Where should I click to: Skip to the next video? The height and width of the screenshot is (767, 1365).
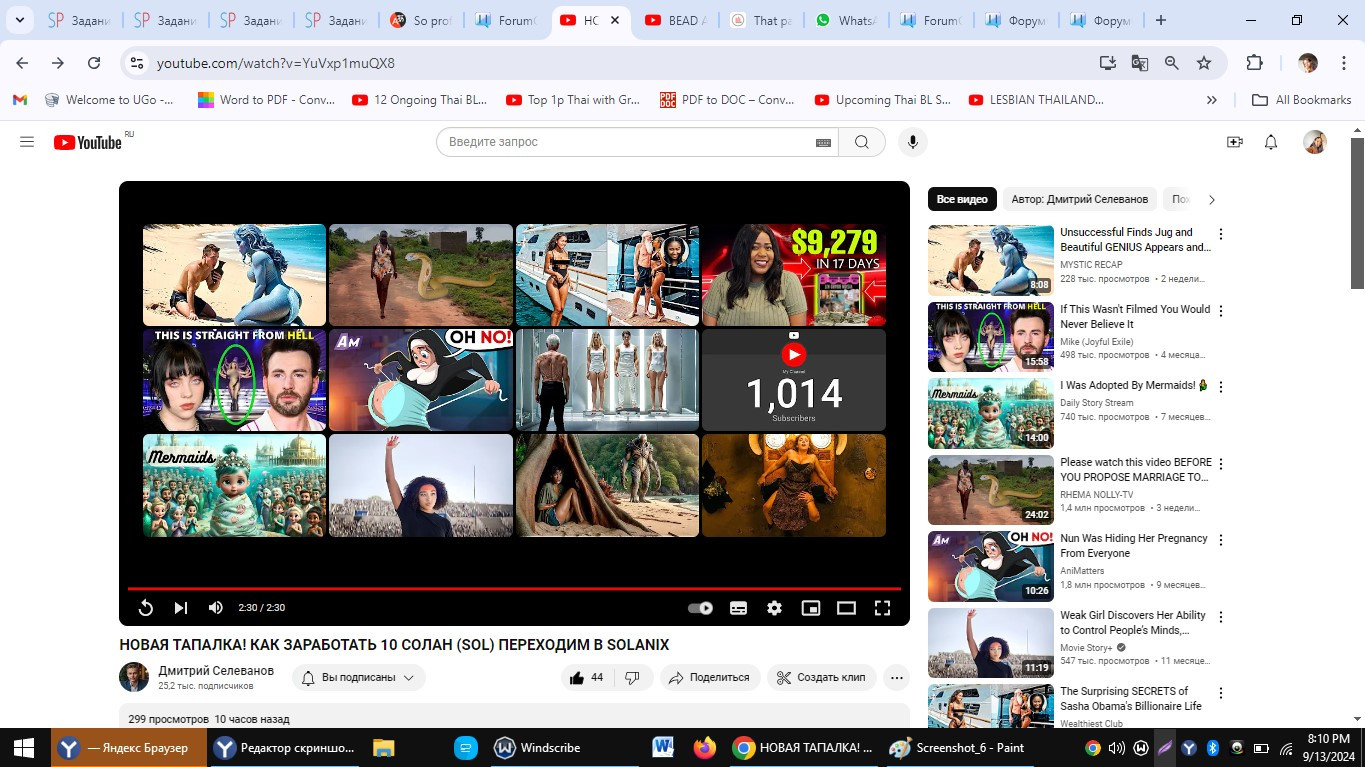(x=180, y=608)
